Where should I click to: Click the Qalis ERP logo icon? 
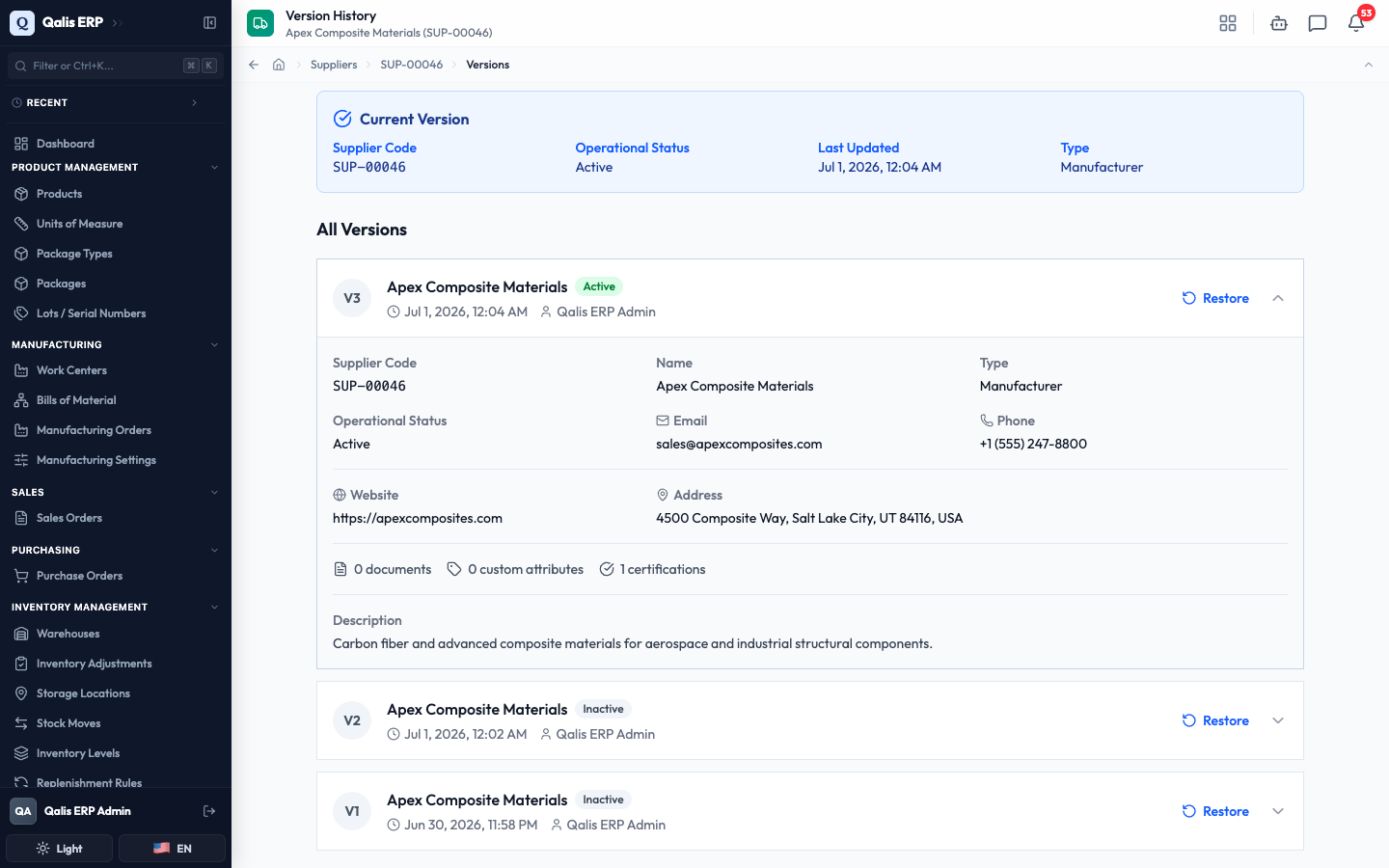coord(22,22)
